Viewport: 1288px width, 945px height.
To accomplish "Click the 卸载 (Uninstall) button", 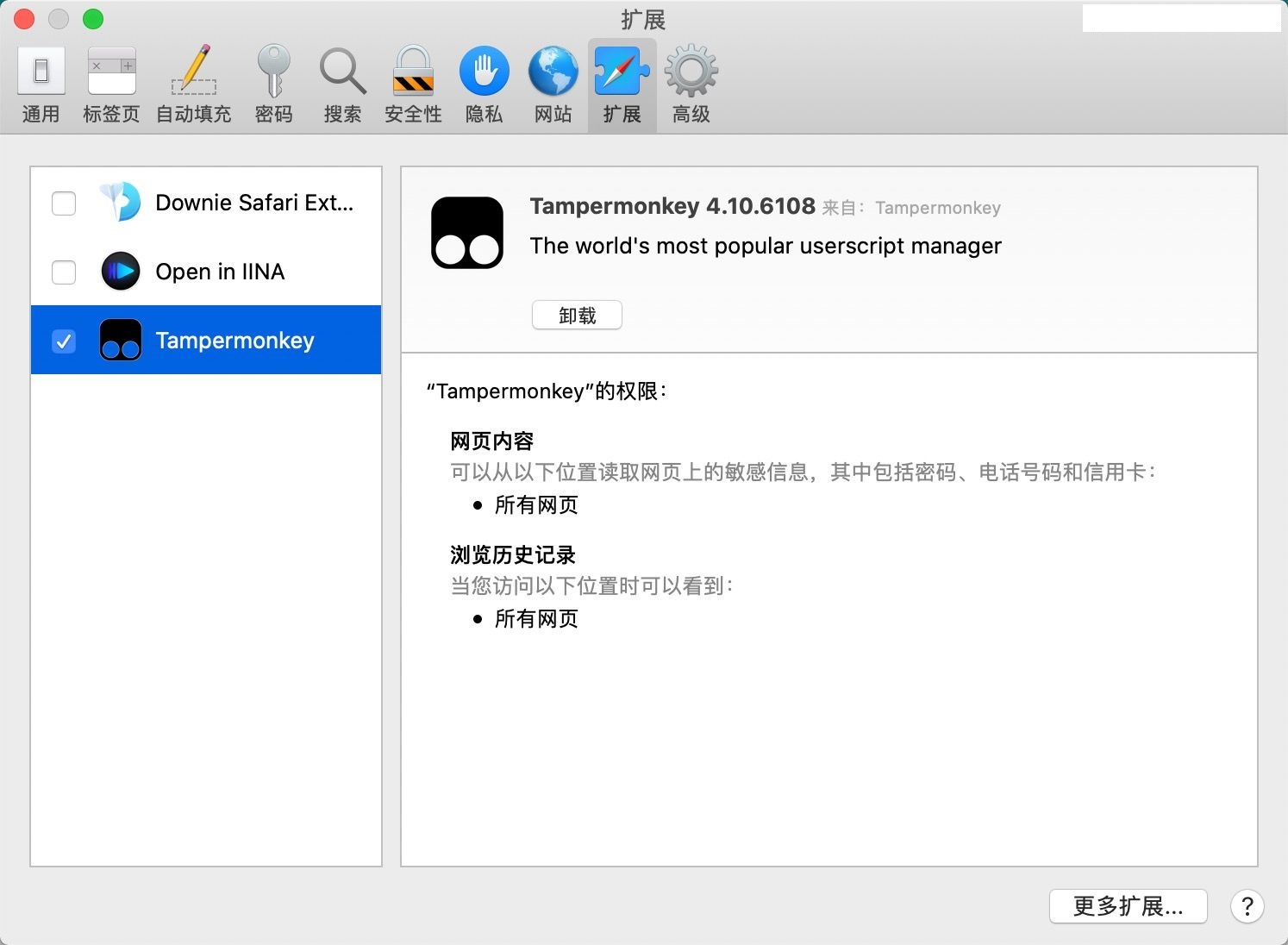I will (x=576, y=315).
